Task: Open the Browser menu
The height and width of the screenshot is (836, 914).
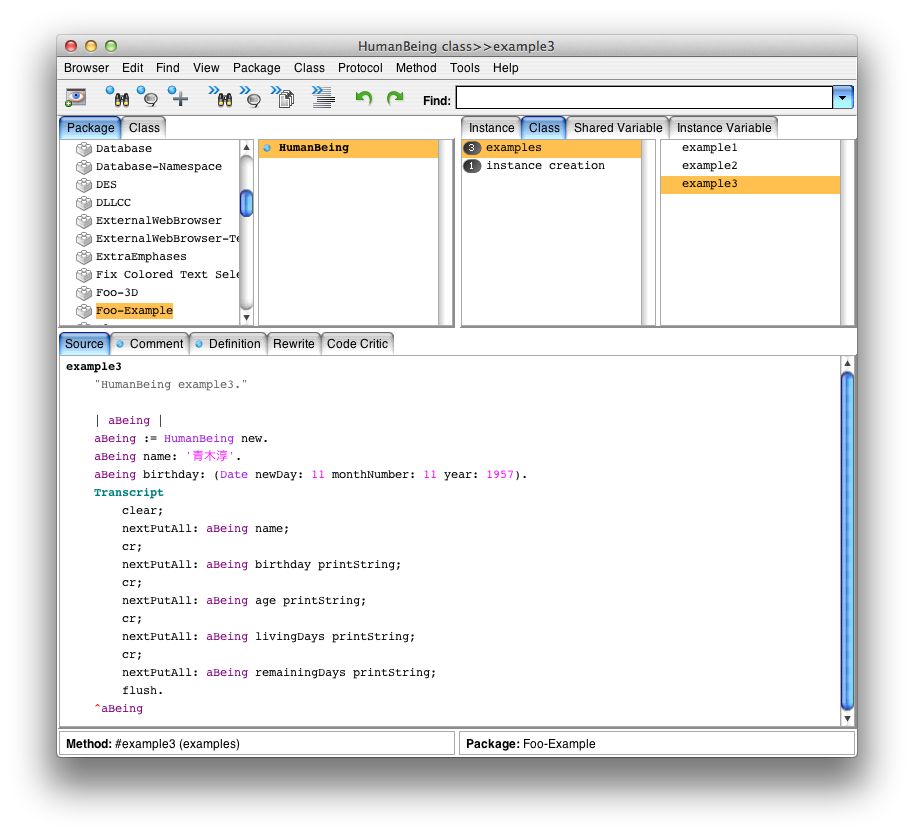Action: 86,68
